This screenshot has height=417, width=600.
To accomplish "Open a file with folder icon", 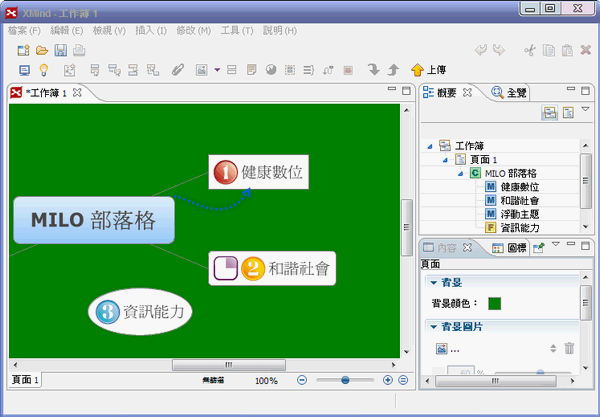I will pos(42,50).
